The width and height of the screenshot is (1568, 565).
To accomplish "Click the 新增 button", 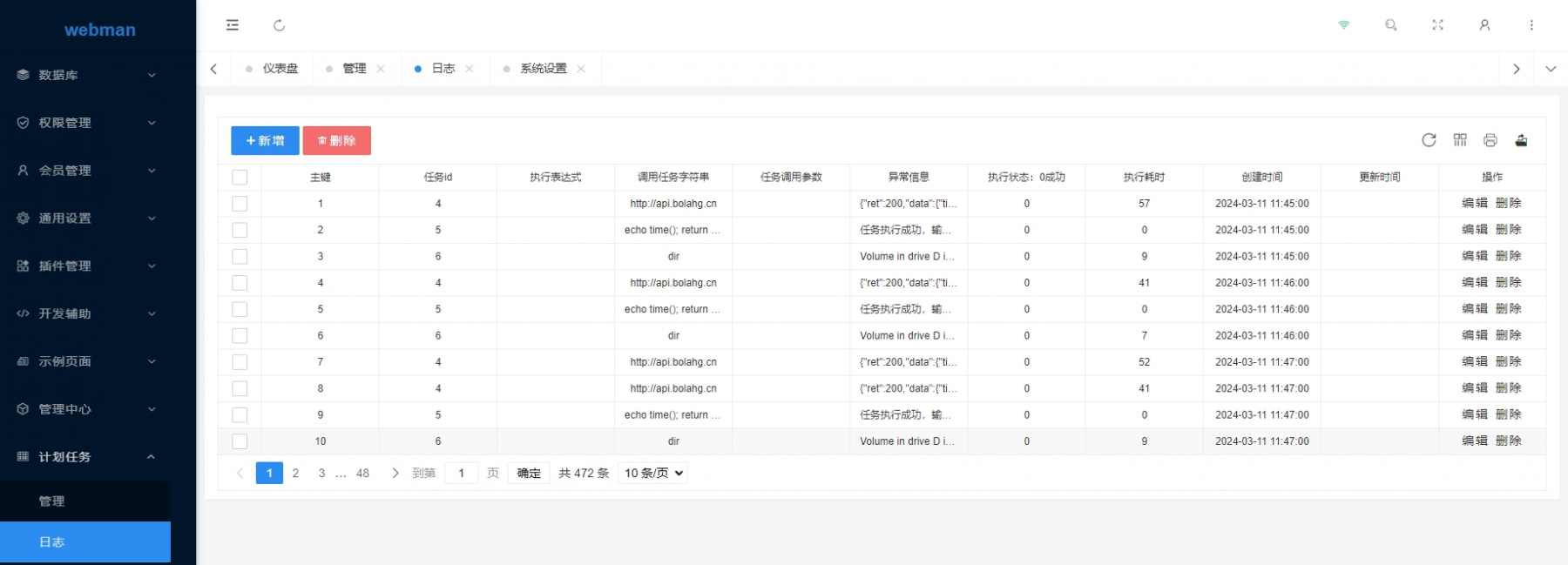I will pos(265,140).
